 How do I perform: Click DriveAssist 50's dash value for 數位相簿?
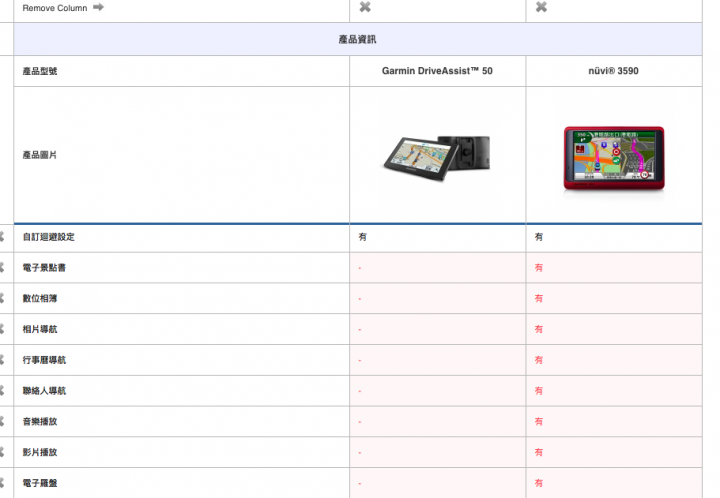point(360,299)
